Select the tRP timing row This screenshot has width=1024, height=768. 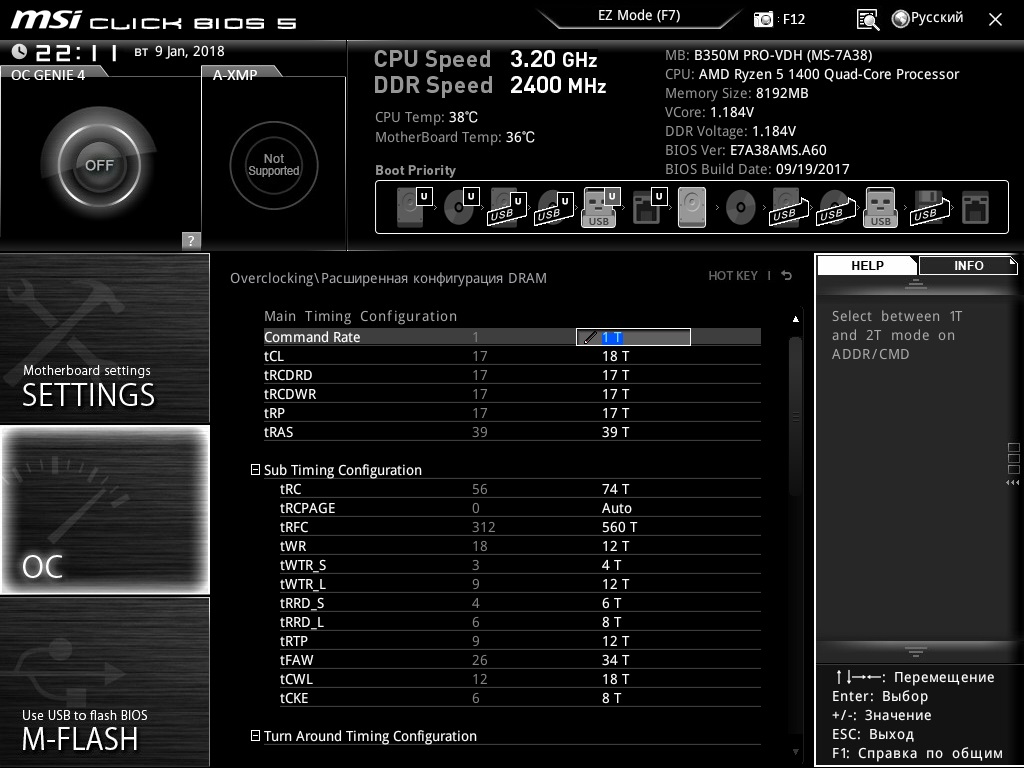click(512, 413)
